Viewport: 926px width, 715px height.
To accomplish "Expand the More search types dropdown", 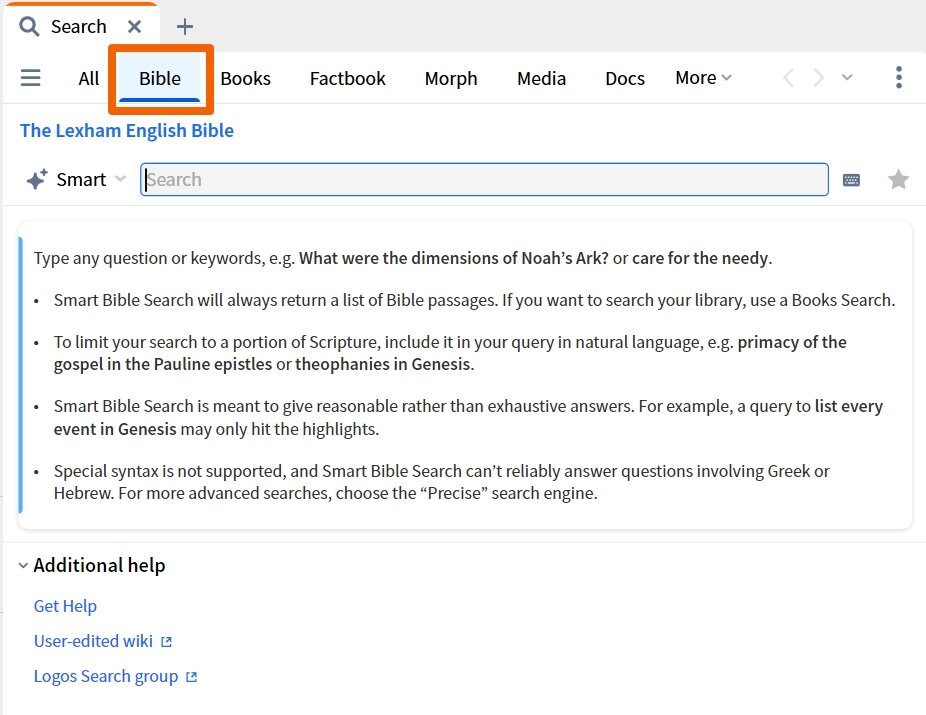I will tap(703, 78).
